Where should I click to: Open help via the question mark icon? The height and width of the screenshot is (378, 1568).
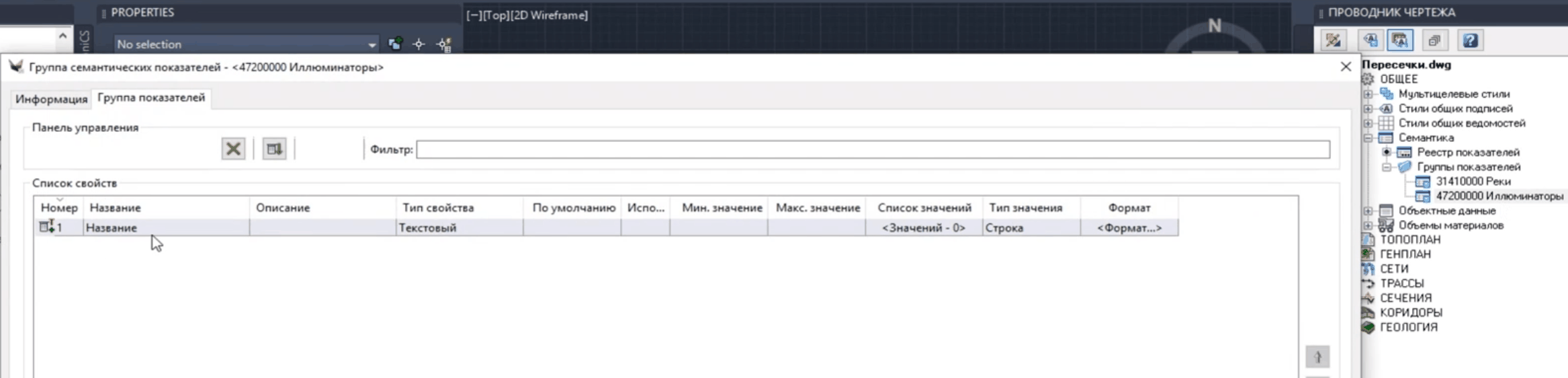pyautogui.click(x=1470, y=40)
